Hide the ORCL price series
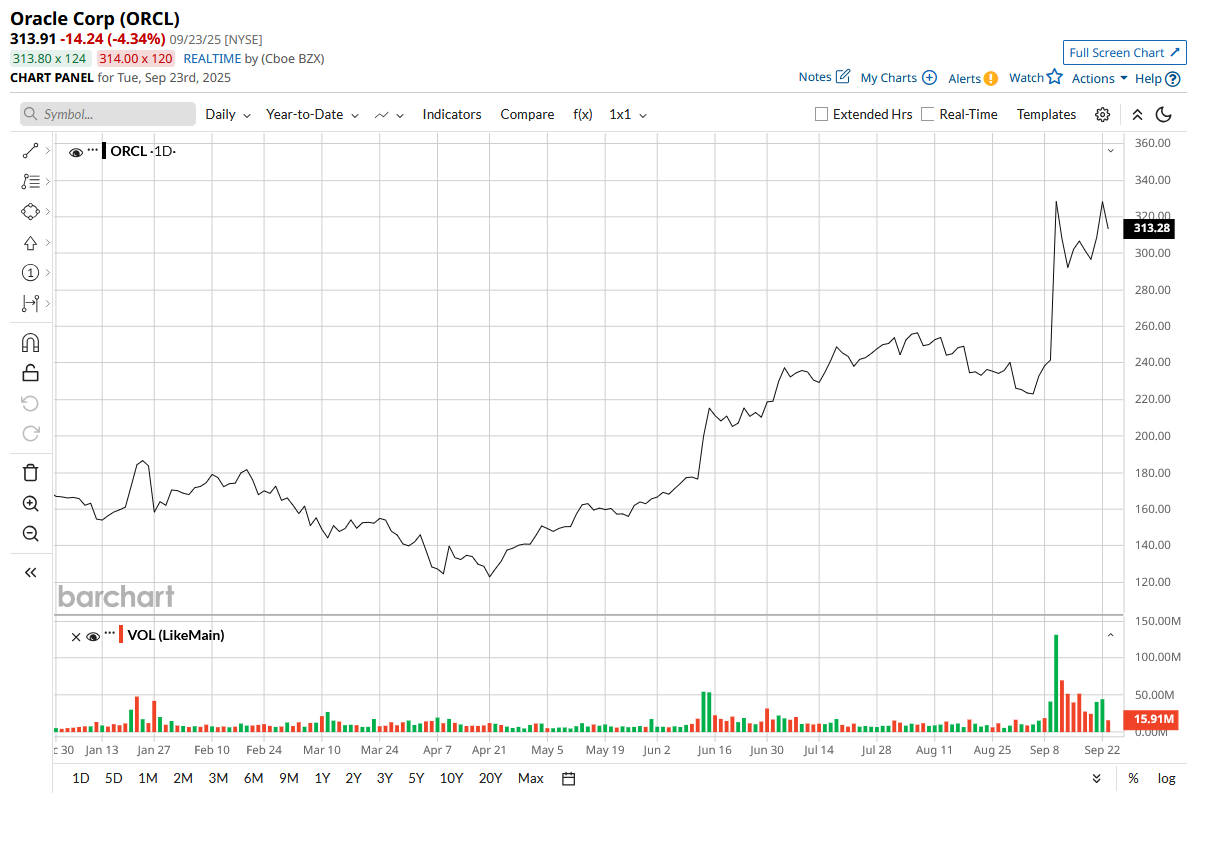Screen dimensions: 1230x841 (76, 152)
